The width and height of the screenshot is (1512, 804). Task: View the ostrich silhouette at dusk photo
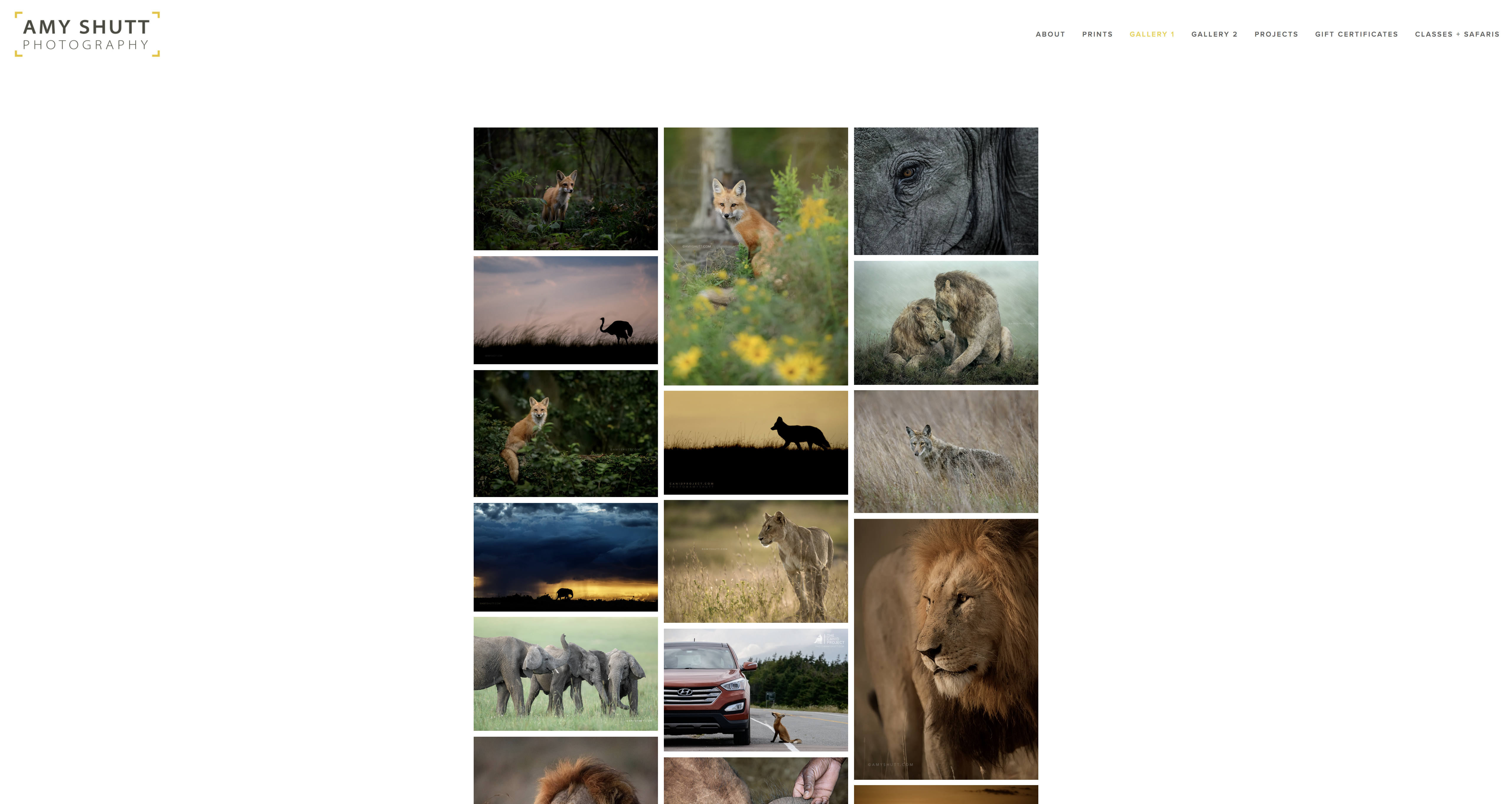point(565,310)
